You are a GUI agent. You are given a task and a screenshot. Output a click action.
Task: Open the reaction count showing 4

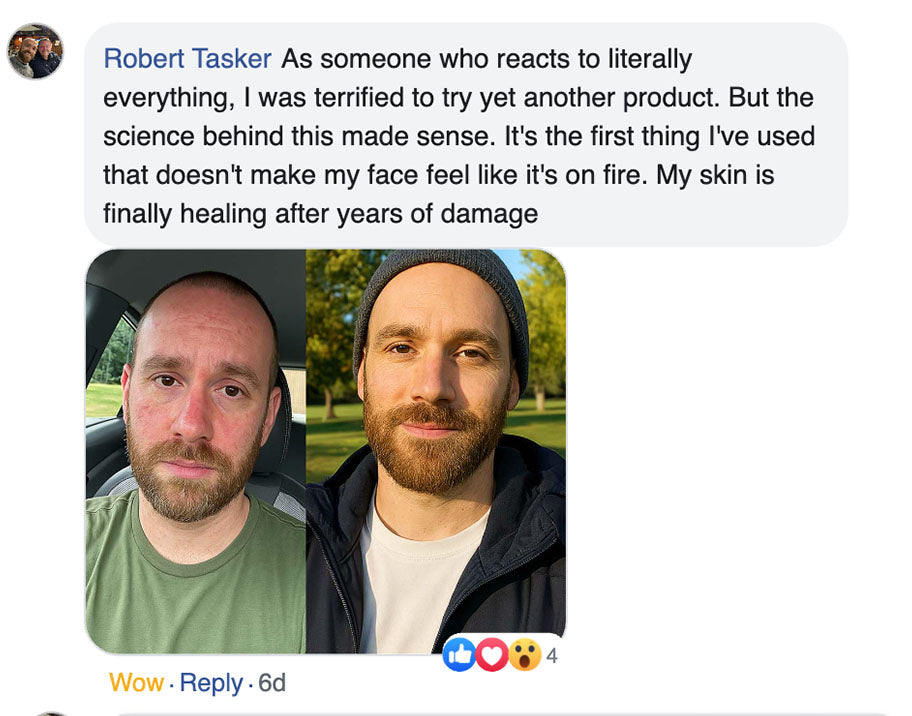(551, 656)
